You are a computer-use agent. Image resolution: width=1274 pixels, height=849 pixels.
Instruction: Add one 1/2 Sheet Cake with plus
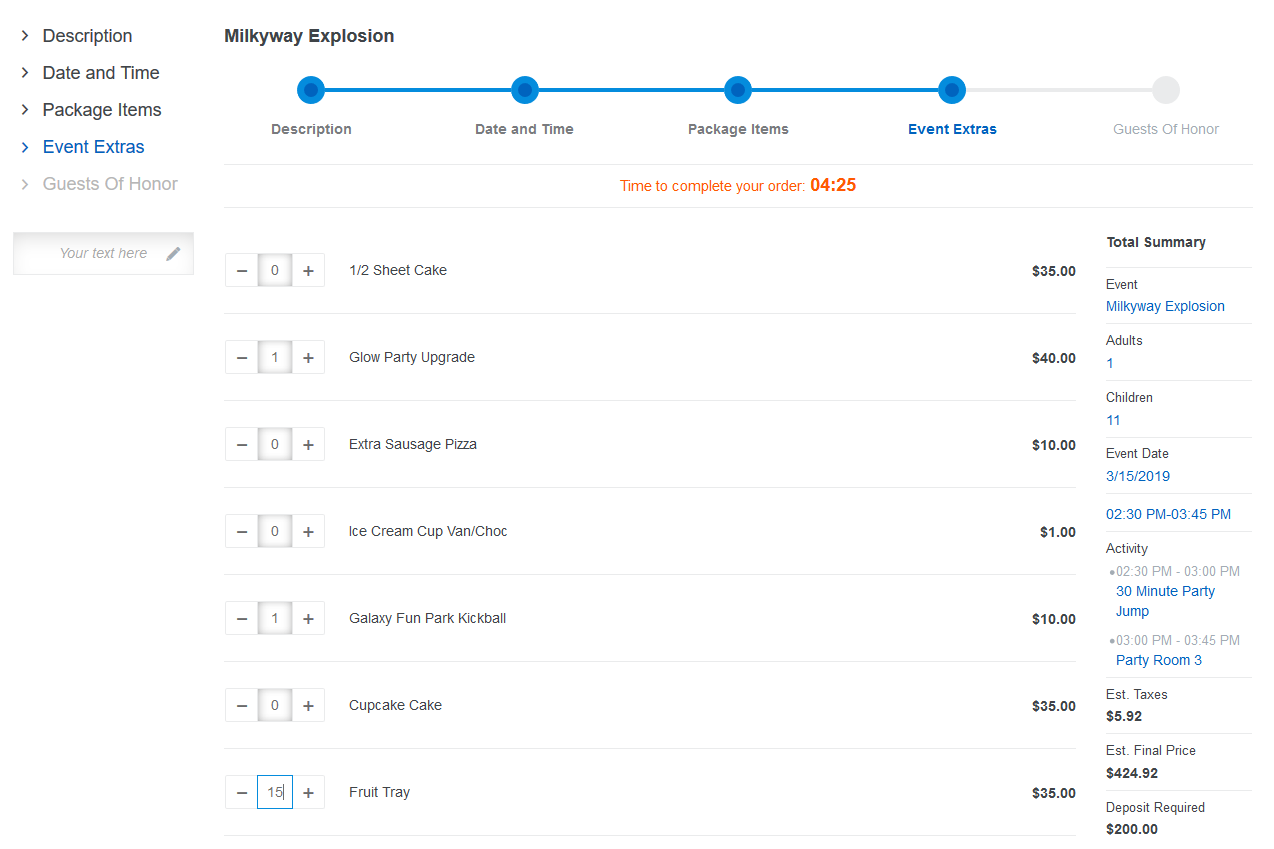308,271
